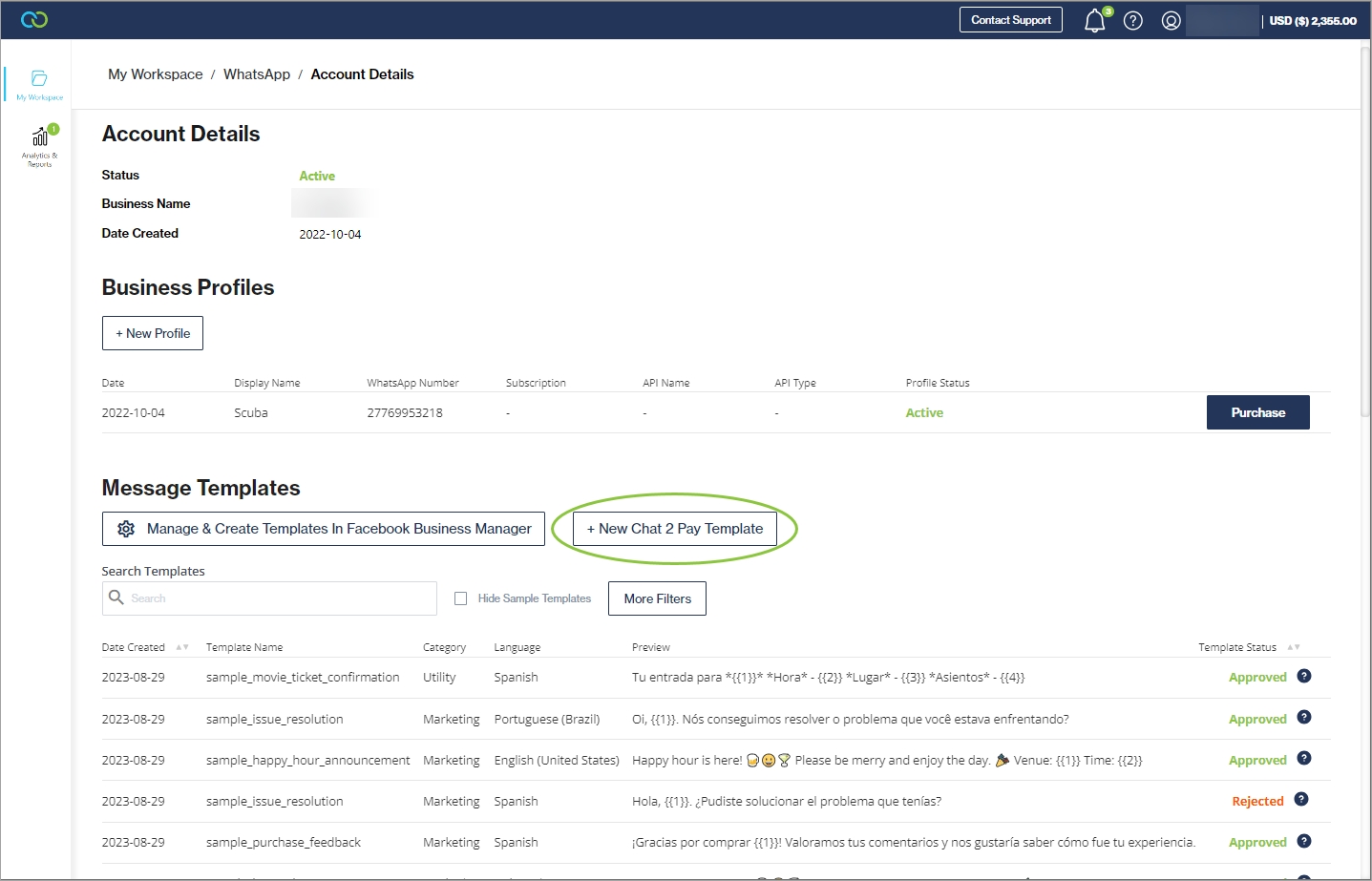Screen dimensions: 1372x881
Task: Open the user profile icon
Action: coord(1171,21)
